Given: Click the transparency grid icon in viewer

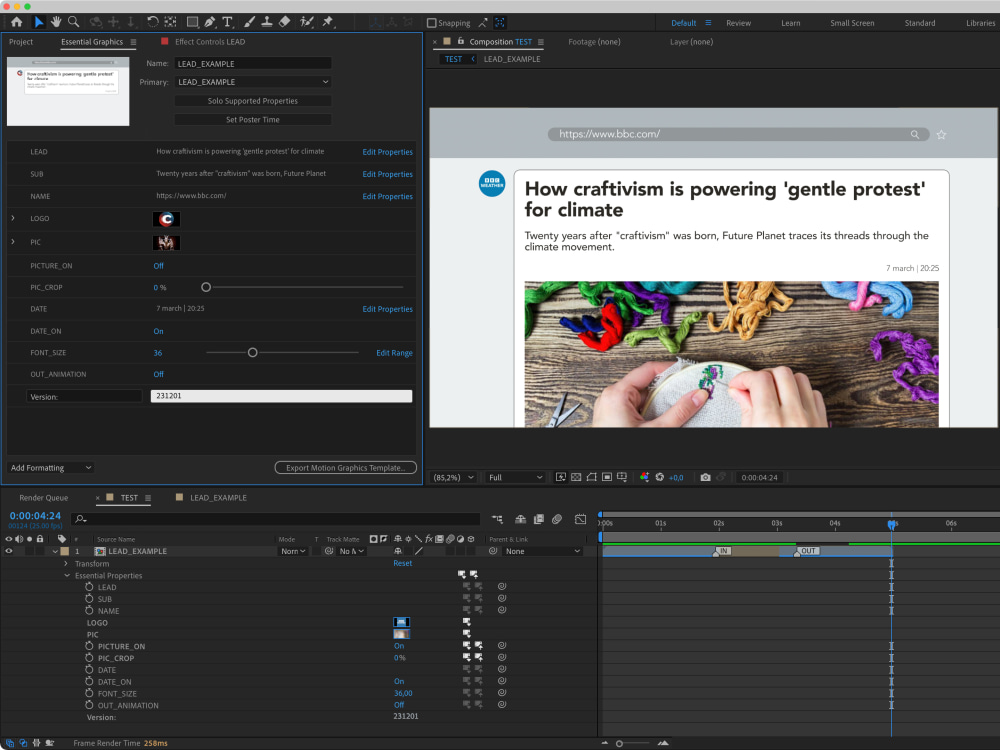Looking at the screenshot, I should (x=576, y=477).
